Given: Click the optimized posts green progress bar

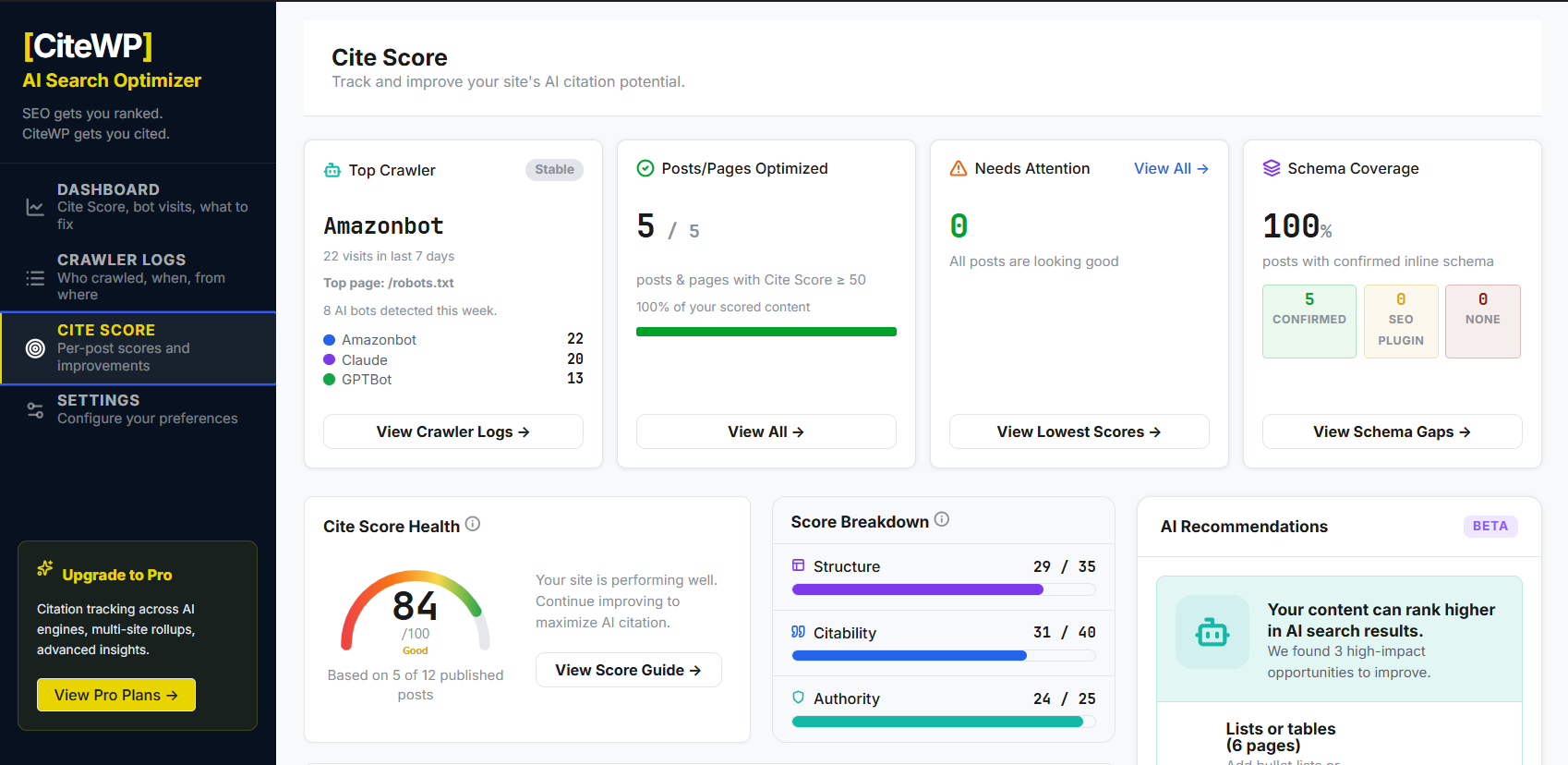Looking at the screenshot, I should [x=766, y=332].
